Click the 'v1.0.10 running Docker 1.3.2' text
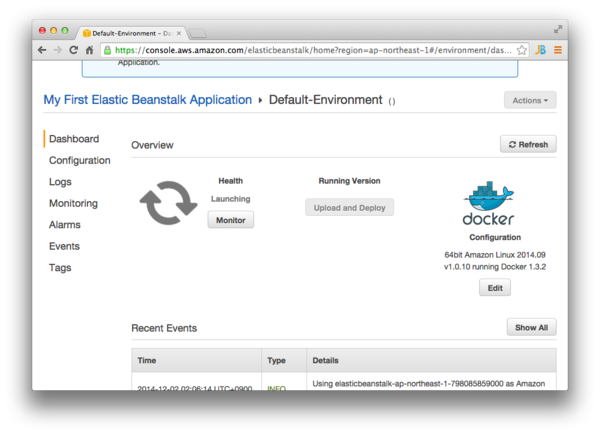Viewport: 600px width, 435px height. coord(495,267)
